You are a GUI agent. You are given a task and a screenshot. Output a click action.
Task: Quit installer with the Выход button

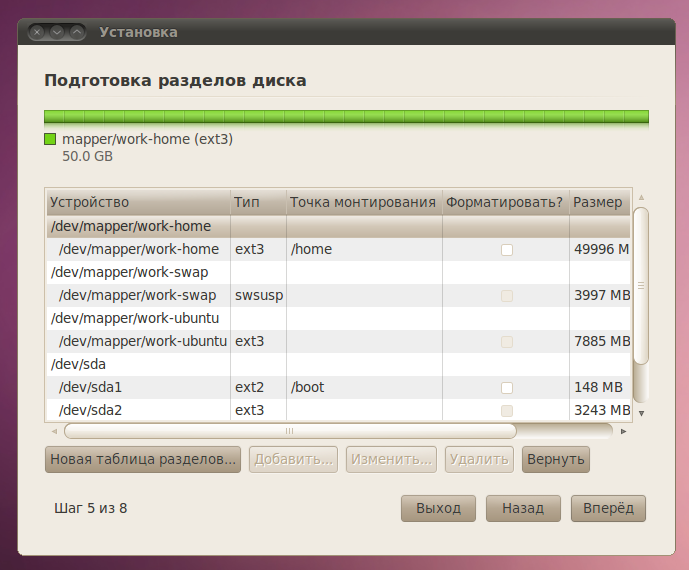(438, 508)
